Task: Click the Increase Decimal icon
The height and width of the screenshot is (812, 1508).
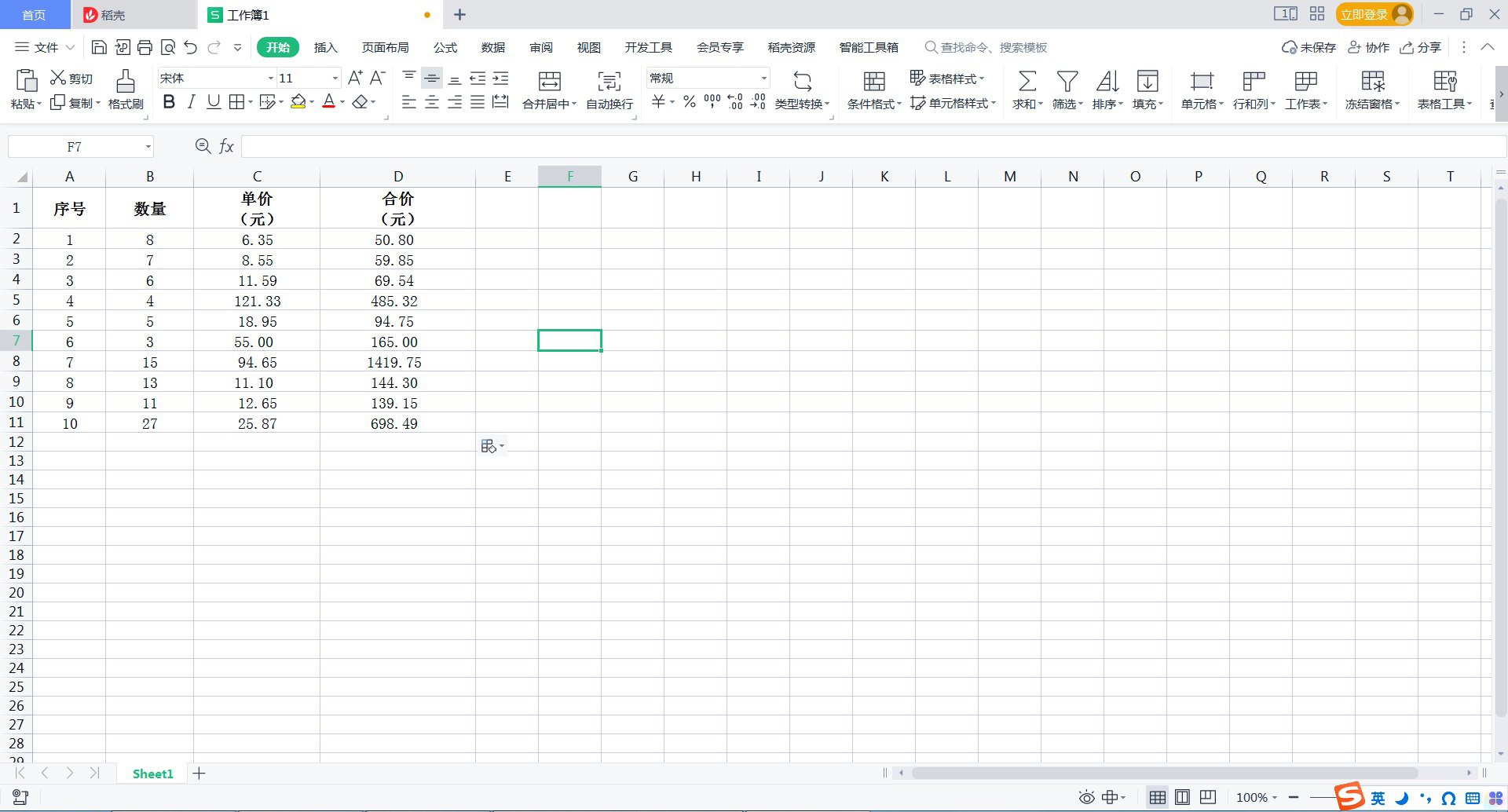Action: pos(735,101)
